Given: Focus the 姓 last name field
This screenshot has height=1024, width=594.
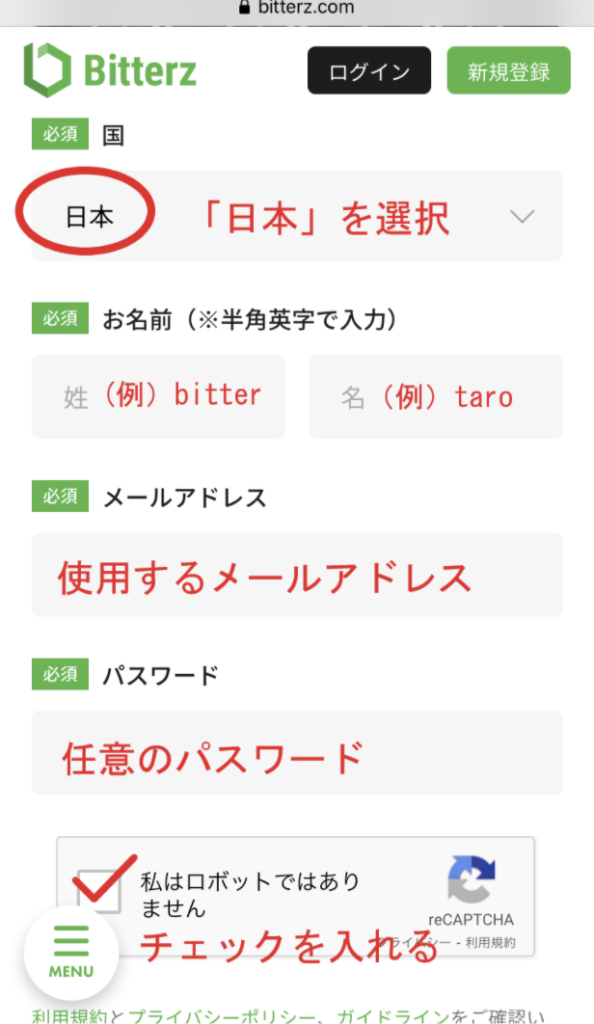Looking at the screenshot, I should [x=159, y=396].
